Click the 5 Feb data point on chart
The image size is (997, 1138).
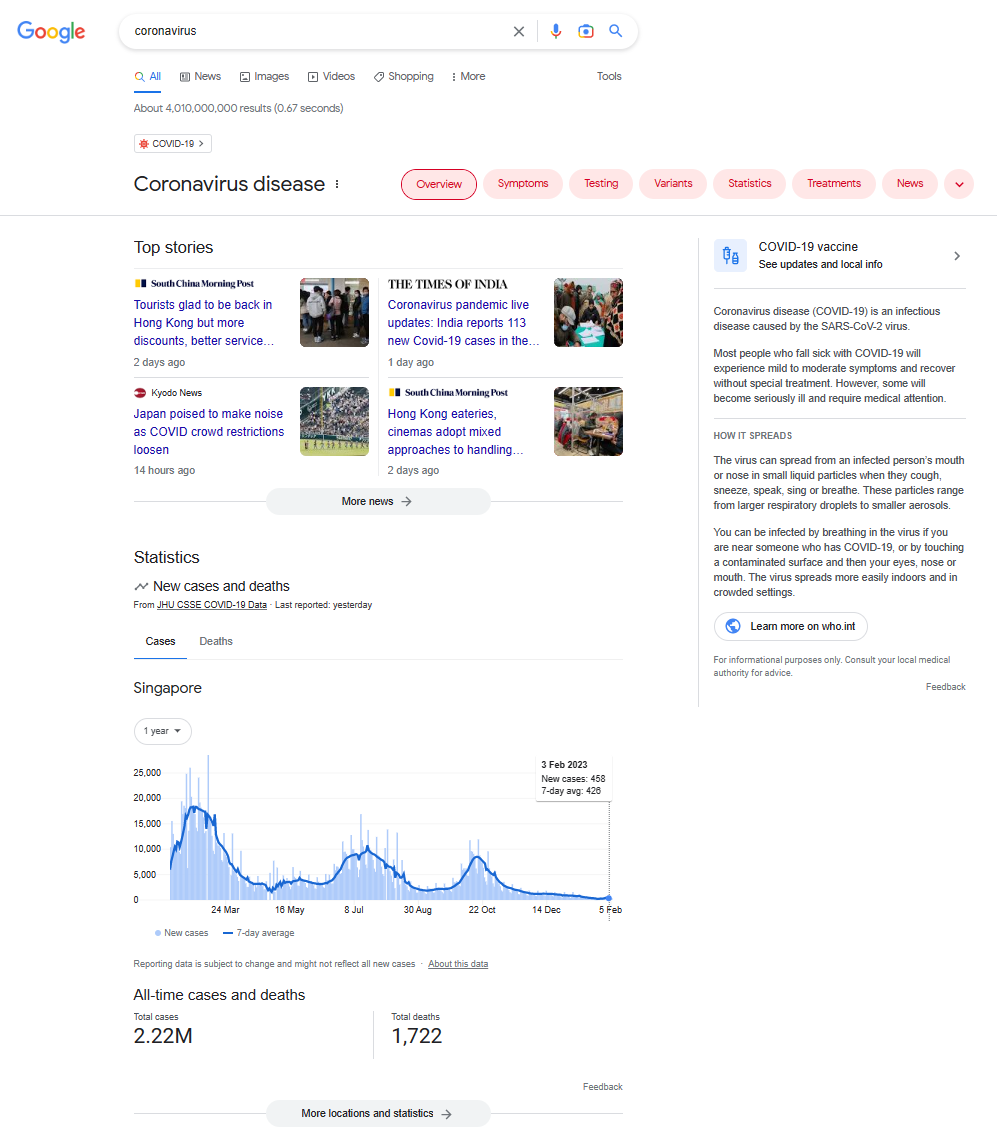(x=609, y=898)
